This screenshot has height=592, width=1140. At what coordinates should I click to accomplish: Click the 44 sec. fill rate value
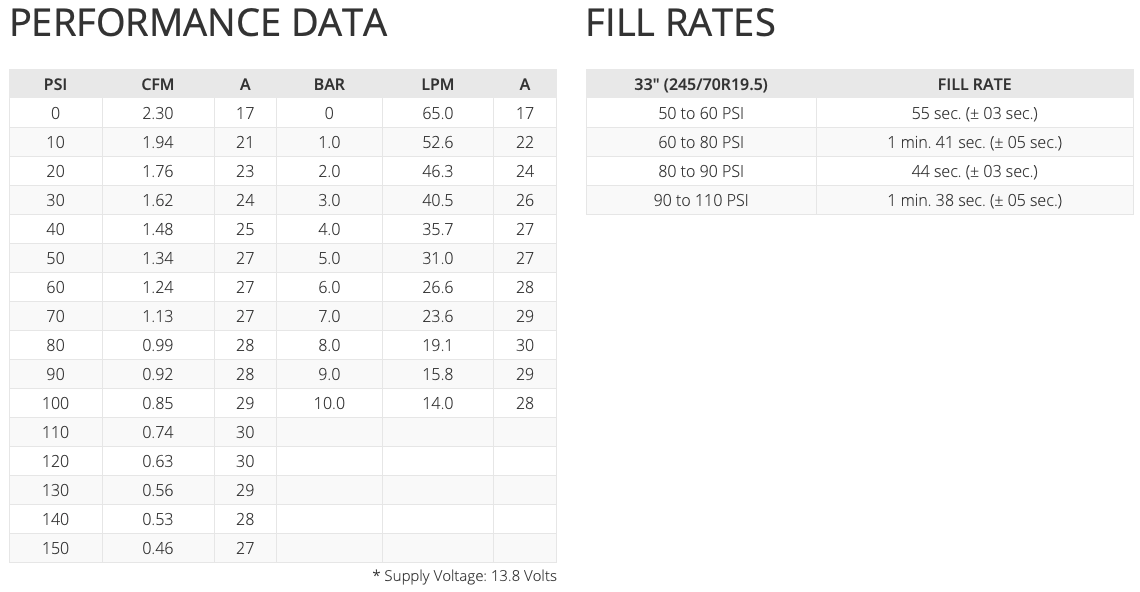(x=974, y=172)
